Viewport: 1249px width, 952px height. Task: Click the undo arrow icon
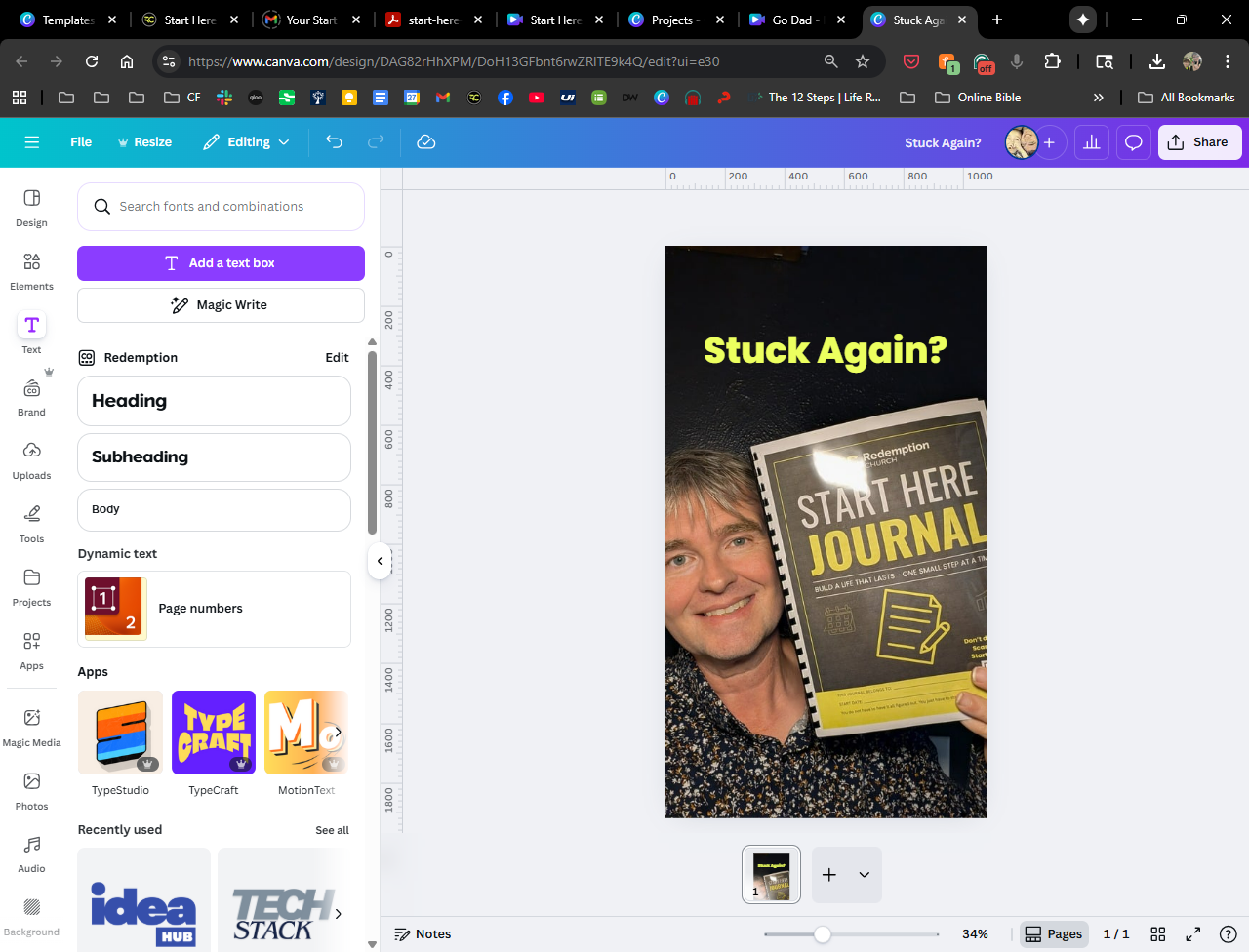334,142
